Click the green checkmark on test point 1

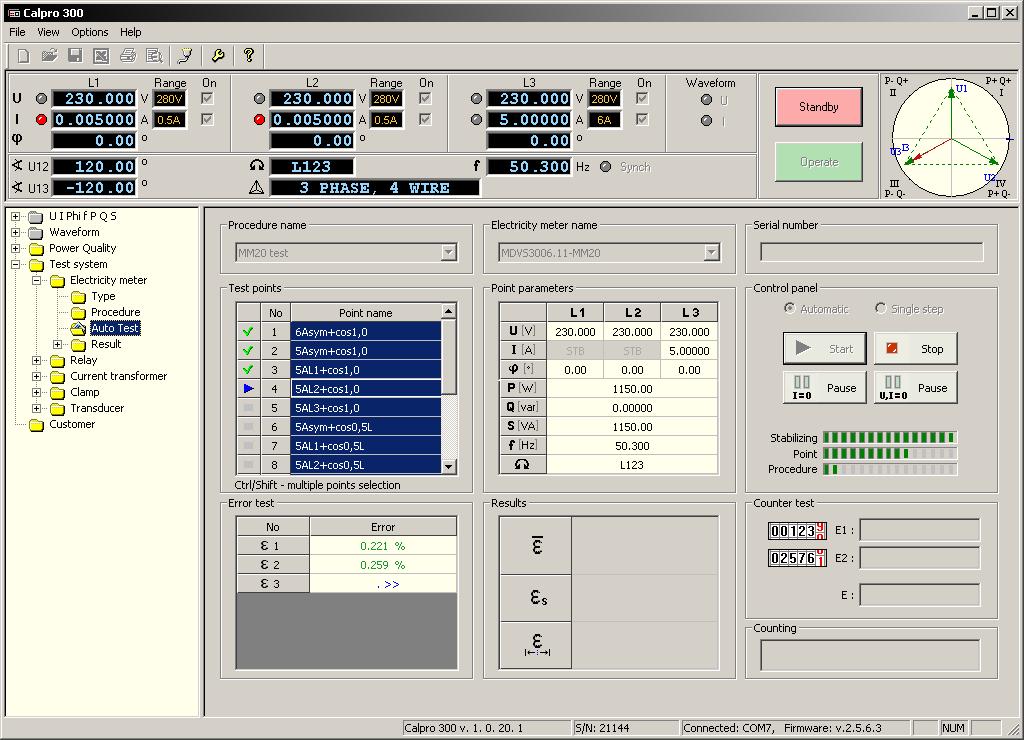pos(248,331)
